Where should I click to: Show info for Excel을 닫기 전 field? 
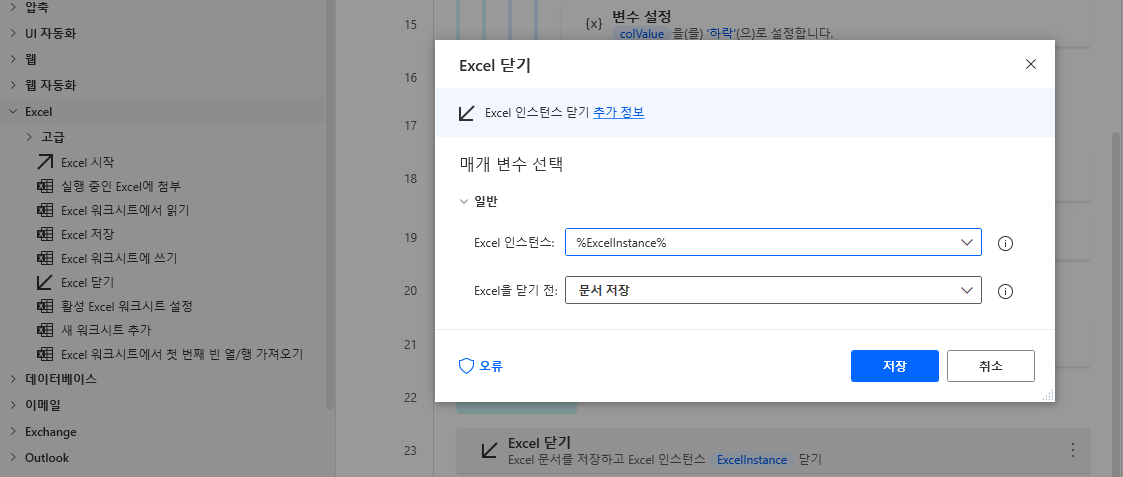coord(1005,292)
